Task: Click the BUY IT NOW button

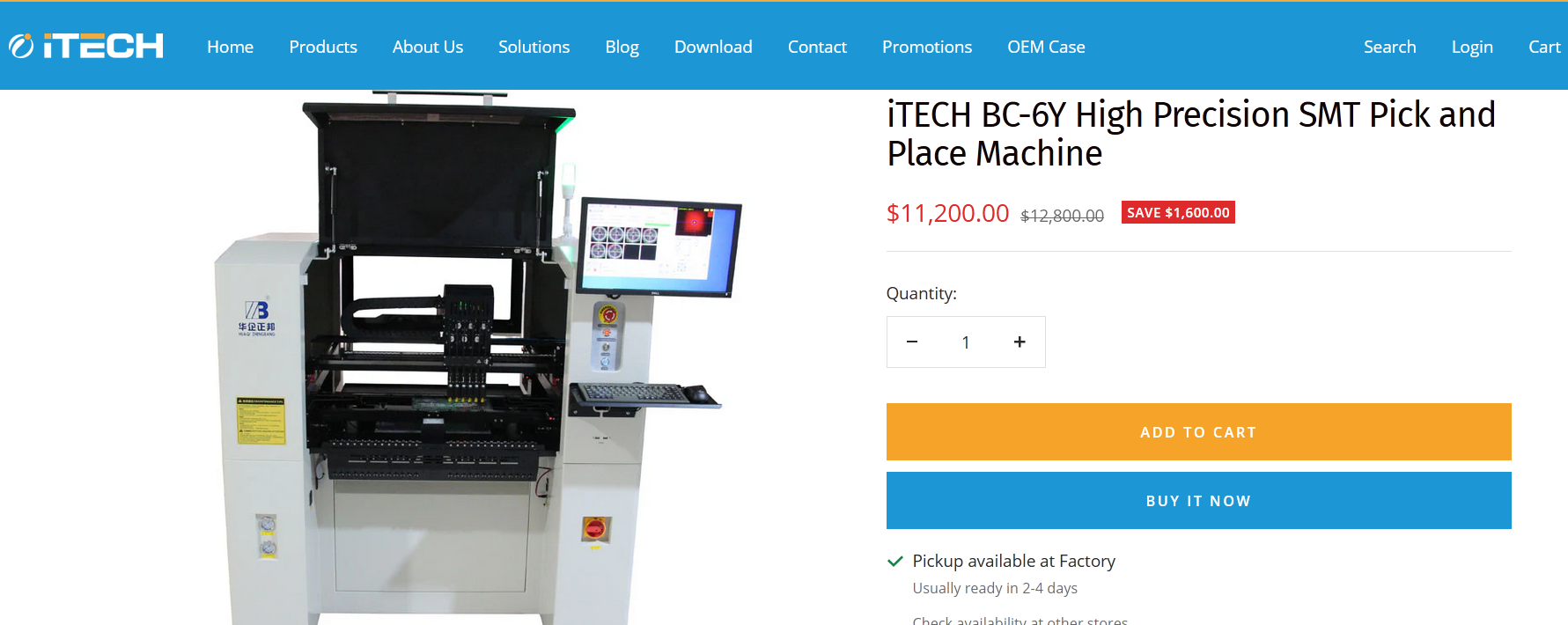Action: (1198, 501)
